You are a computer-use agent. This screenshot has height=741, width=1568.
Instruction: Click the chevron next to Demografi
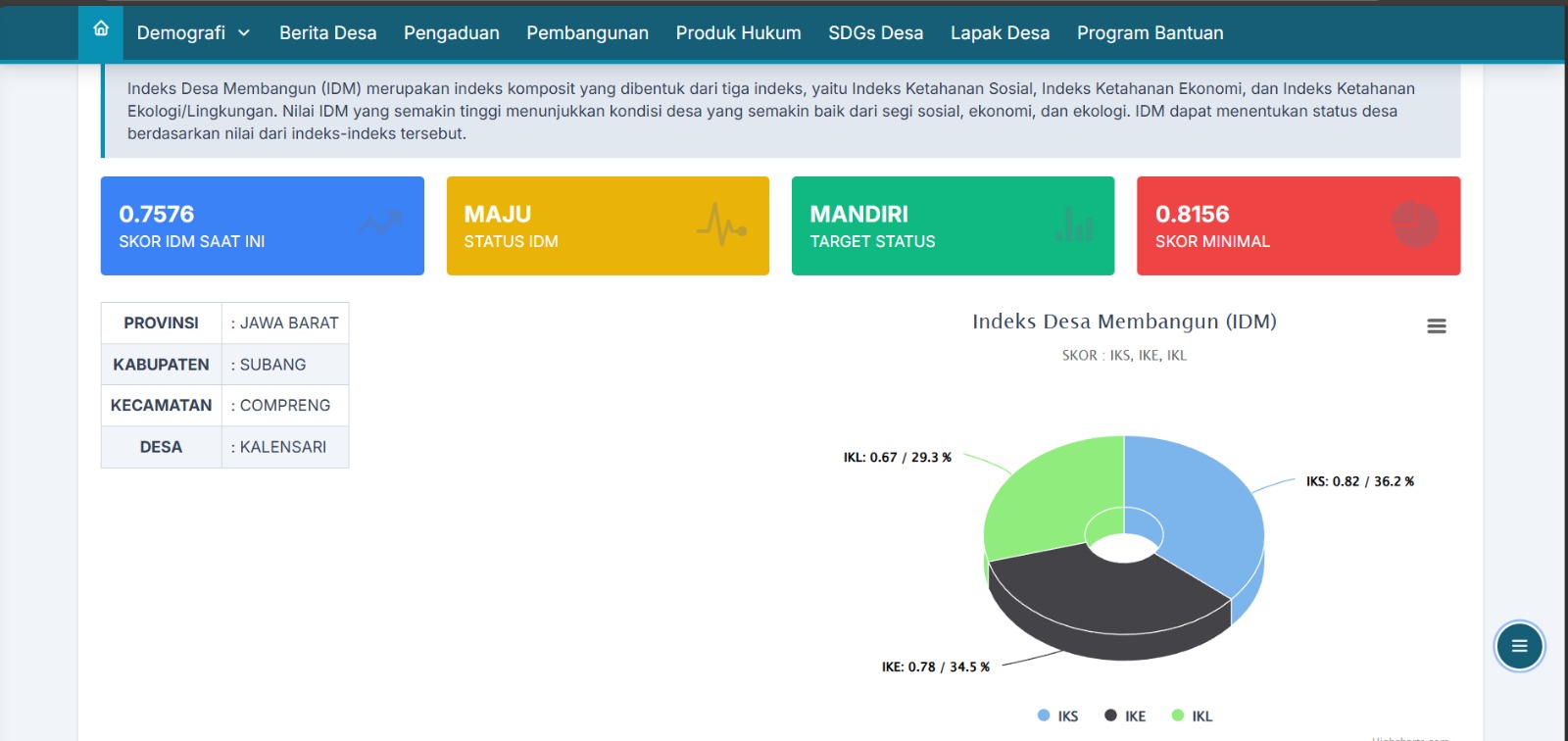pos(244,33)
